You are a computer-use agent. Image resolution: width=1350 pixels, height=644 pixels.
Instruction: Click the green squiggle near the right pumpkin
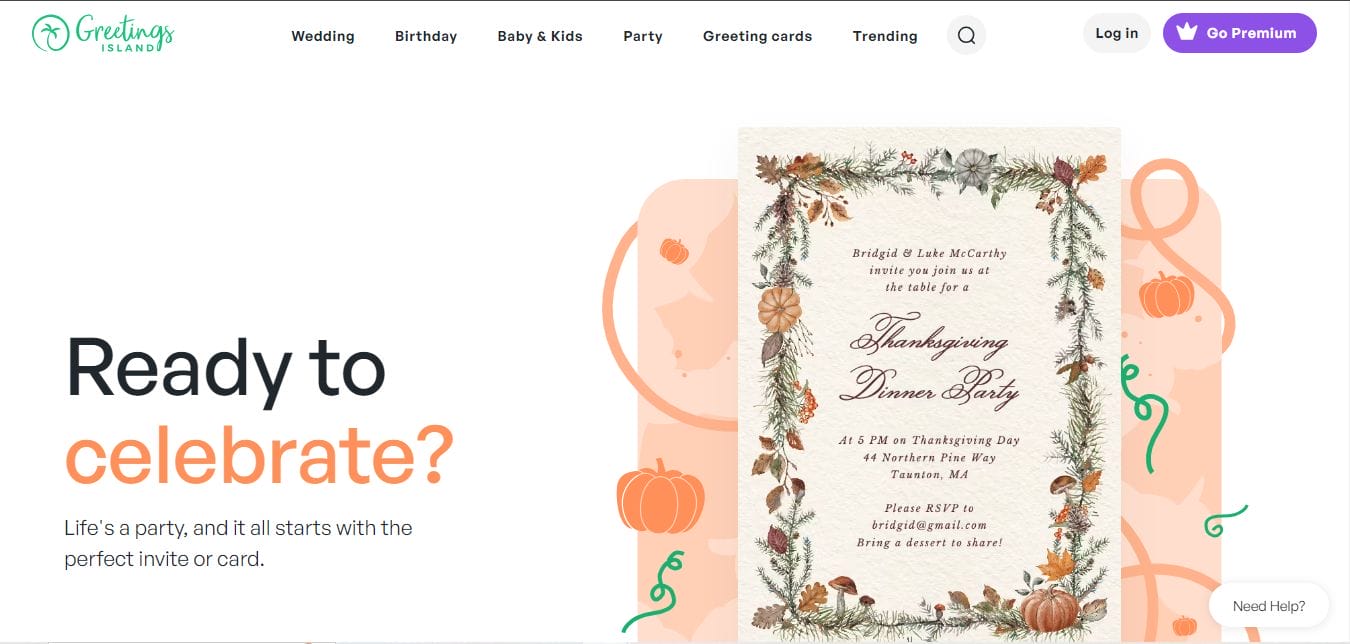(1143, 412)
